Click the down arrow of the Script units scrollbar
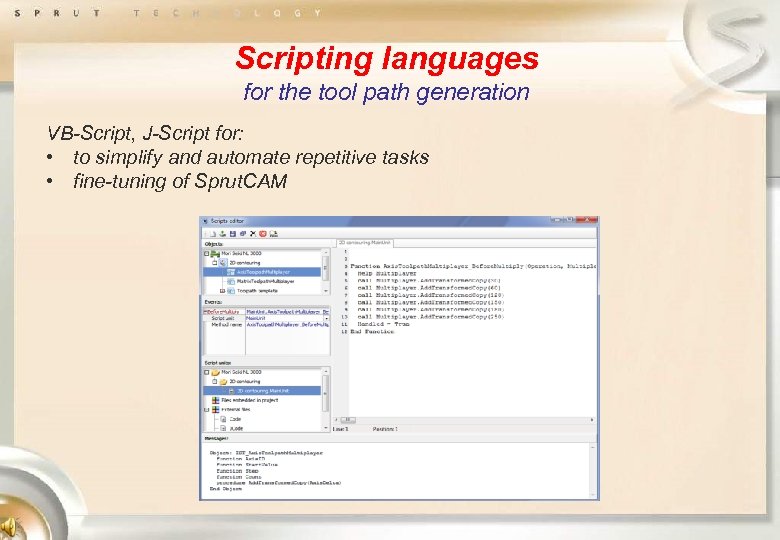This screenshot has height=540, width=780. pyautogui.click(x=326, y=428)
